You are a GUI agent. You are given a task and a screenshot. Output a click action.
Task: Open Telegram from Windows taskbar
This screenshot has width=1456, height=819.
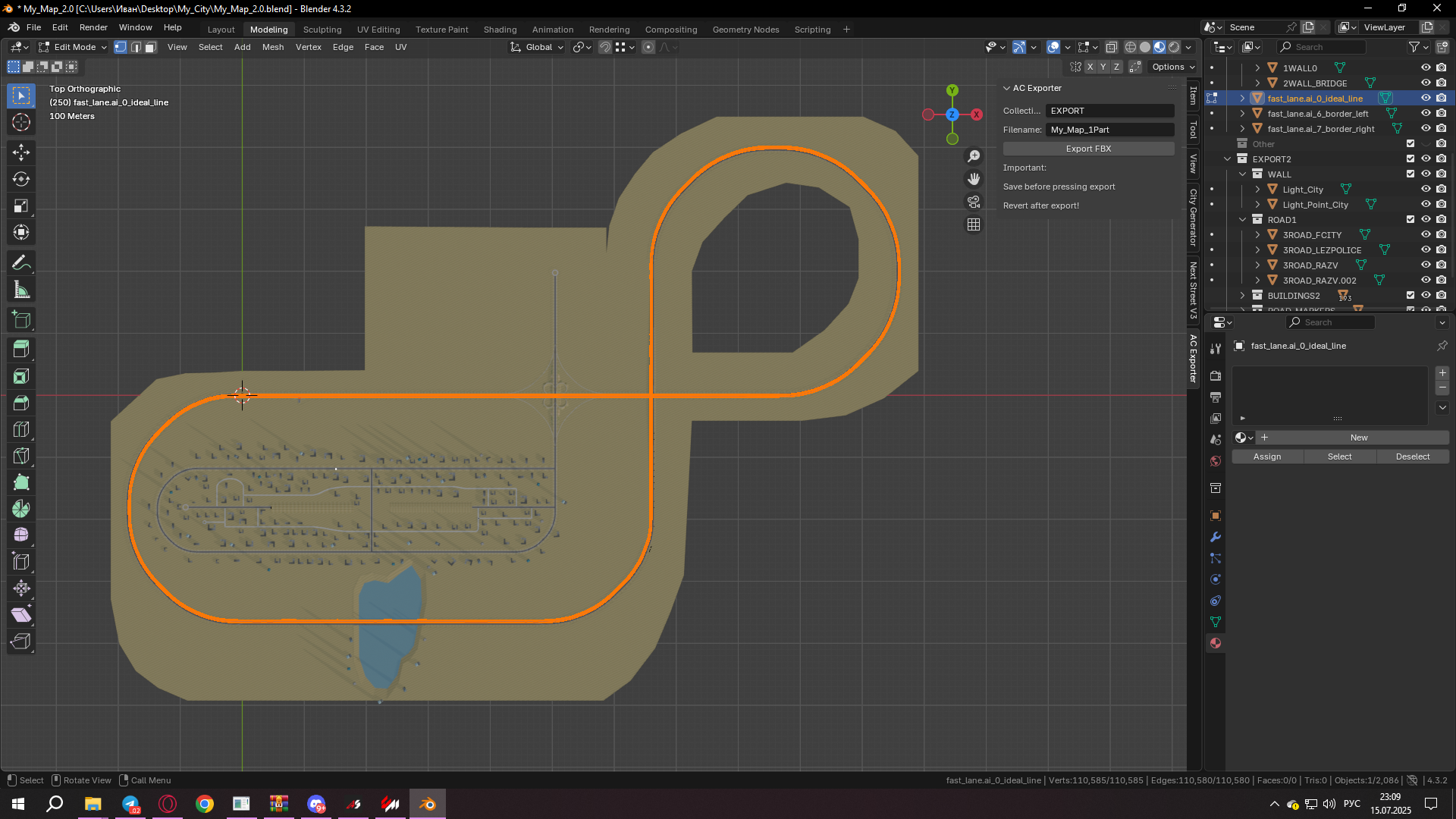[130, 804]
